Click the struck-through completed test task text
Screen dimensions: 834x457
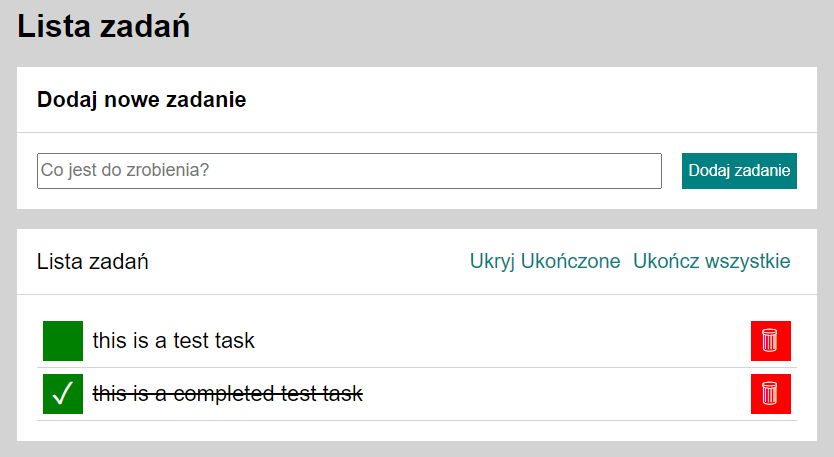click(227, 394)
